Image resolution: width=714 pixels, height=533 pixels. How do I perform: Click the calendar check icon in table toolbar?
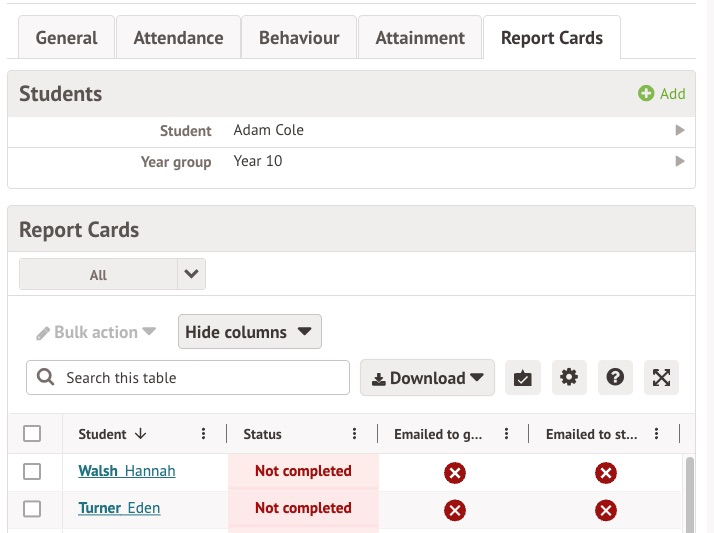click(522, 378)
